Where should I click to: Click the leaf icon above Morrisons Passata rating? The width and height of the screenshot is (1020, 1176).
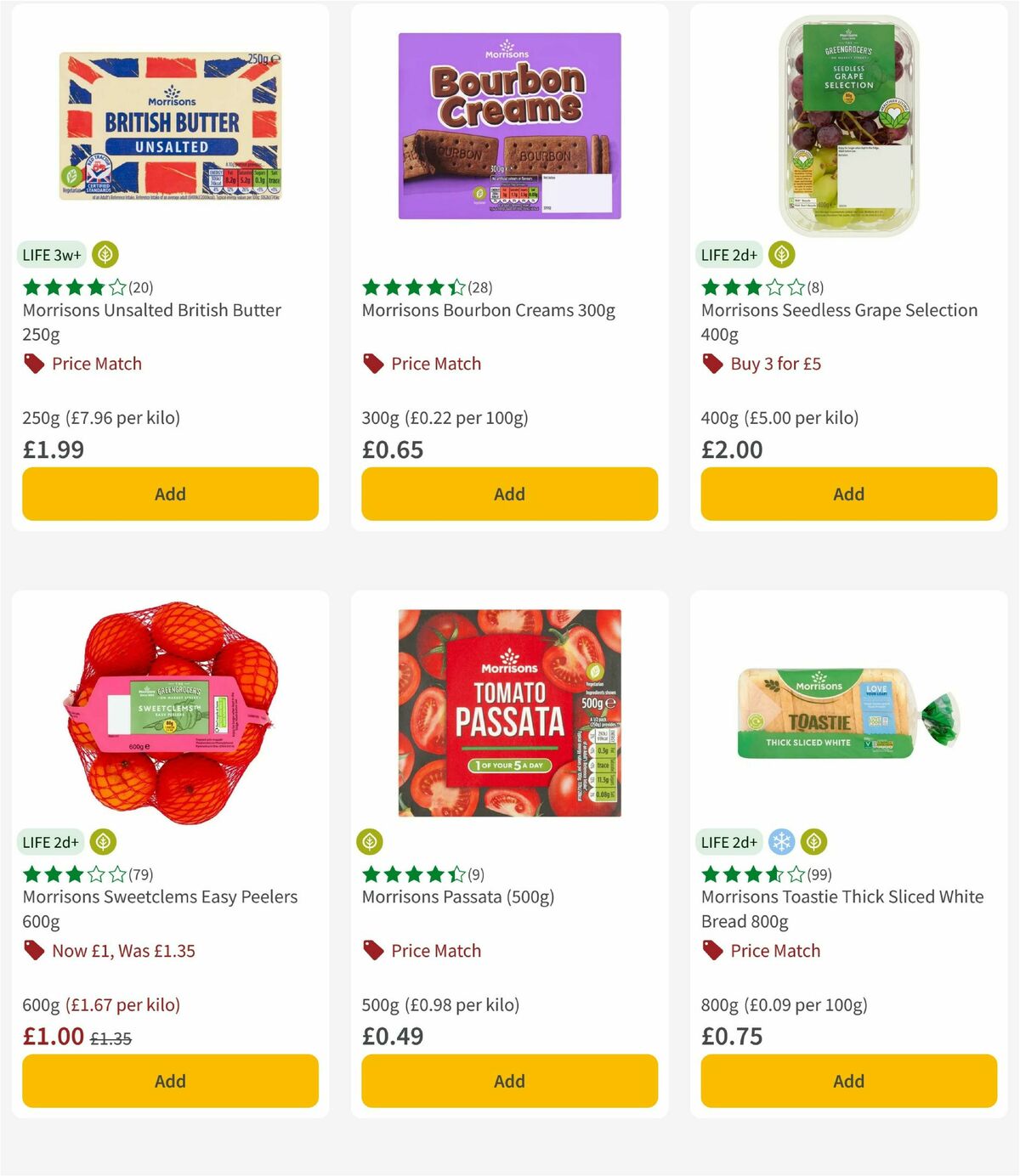click(x=371, y=842)
